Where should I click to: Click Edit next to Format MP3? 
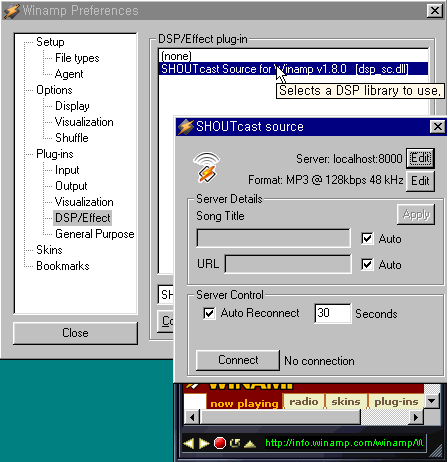click(x=420, y=181)
